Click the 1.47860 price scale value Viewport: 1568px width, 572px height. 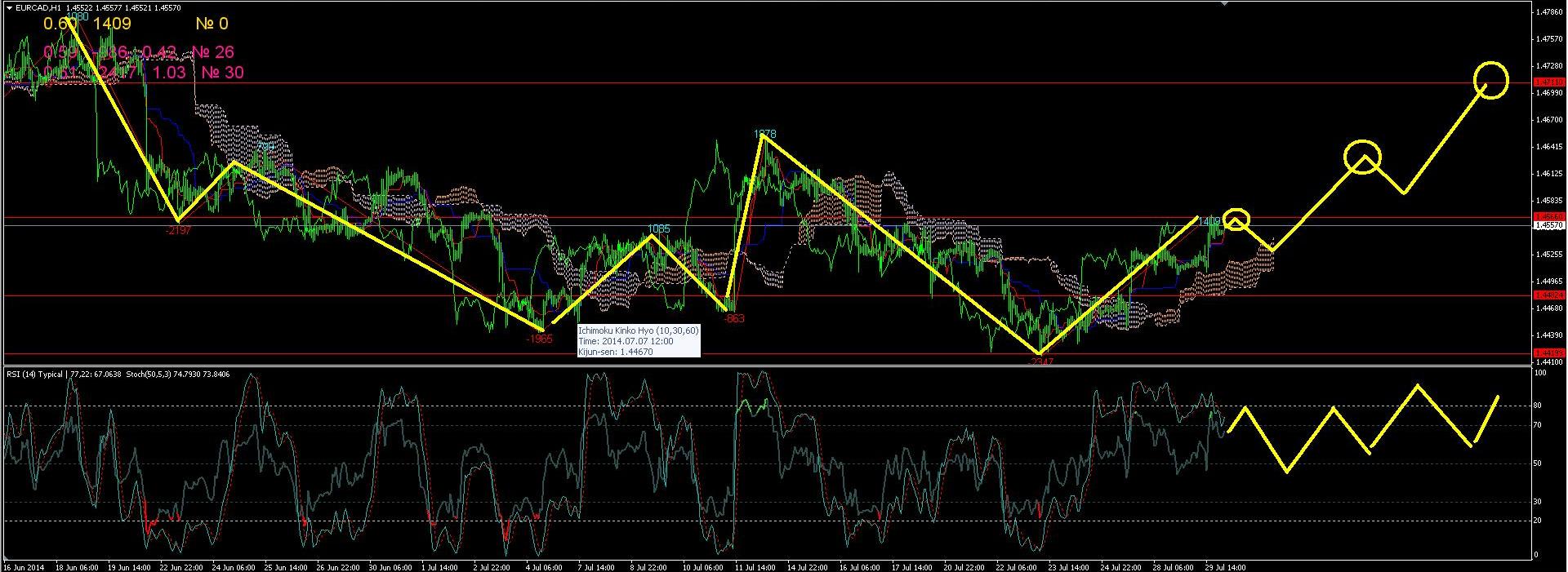(1549, 12)
